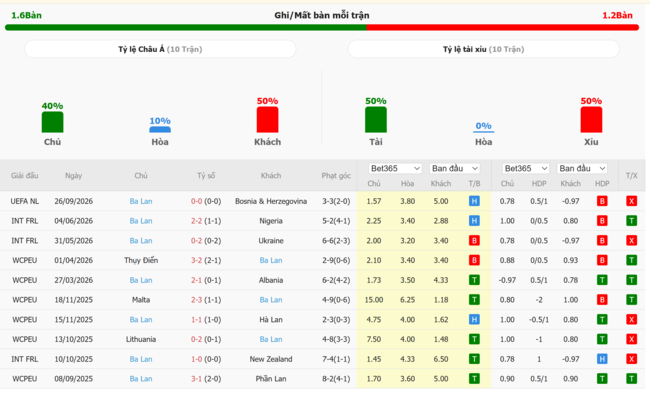The image size is (650, 396).
Task: Open the Ban đầu dropdown beside first Bet365
Action: click(455, 168)
